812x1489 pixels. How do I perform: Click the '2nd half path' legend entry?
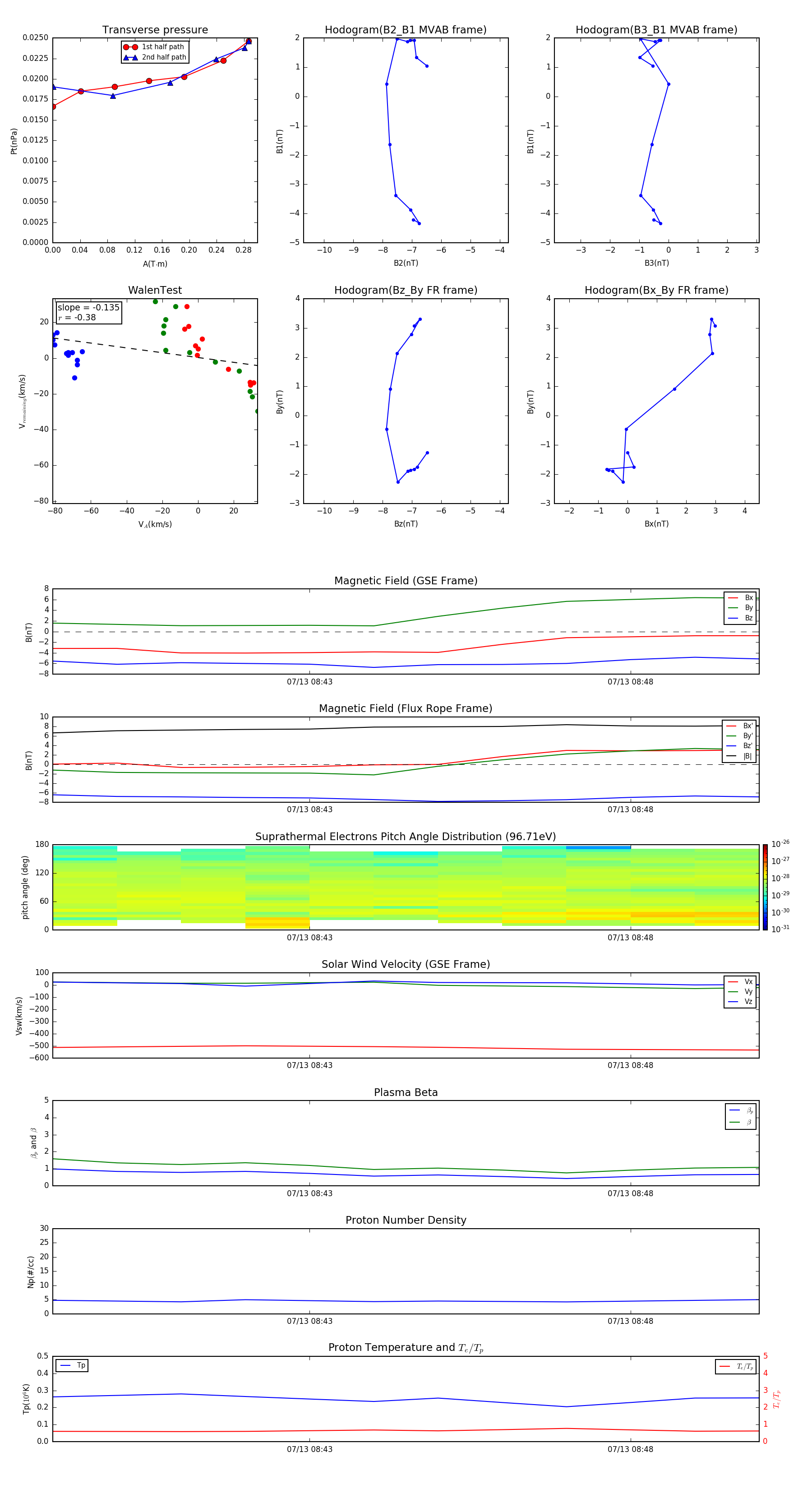(155, 57)
